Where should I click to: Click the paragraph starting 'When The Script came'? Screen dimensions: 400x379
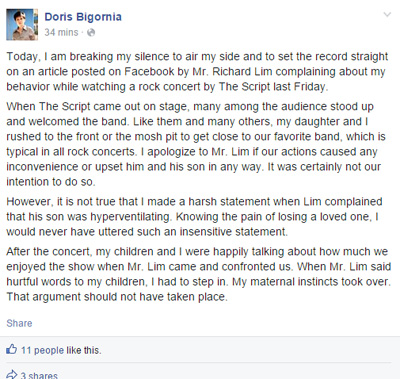pyautogui.click(x=196, y=144)
